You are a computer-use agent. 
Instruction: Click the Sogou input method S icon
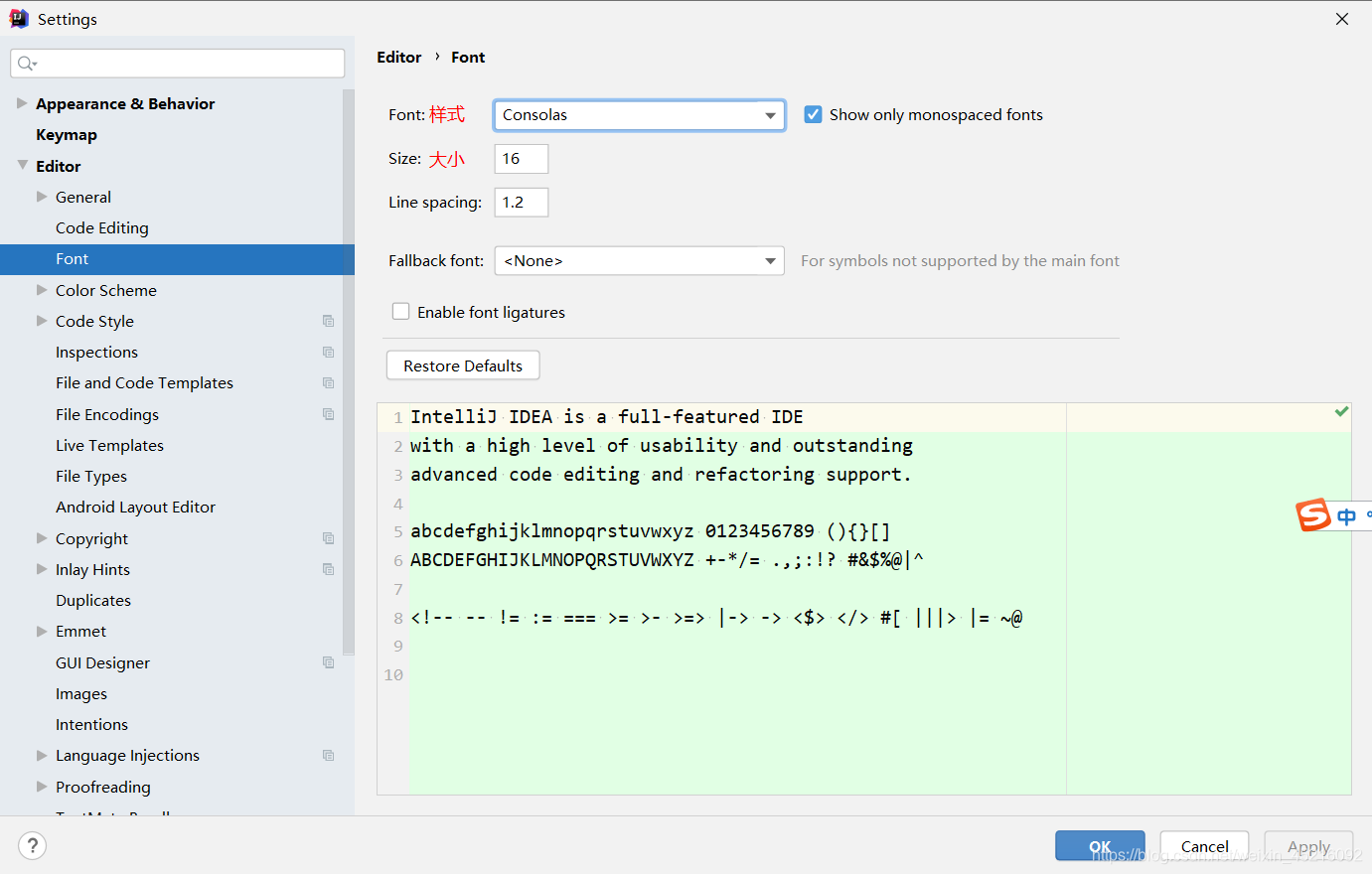(x=1313, y=514)
